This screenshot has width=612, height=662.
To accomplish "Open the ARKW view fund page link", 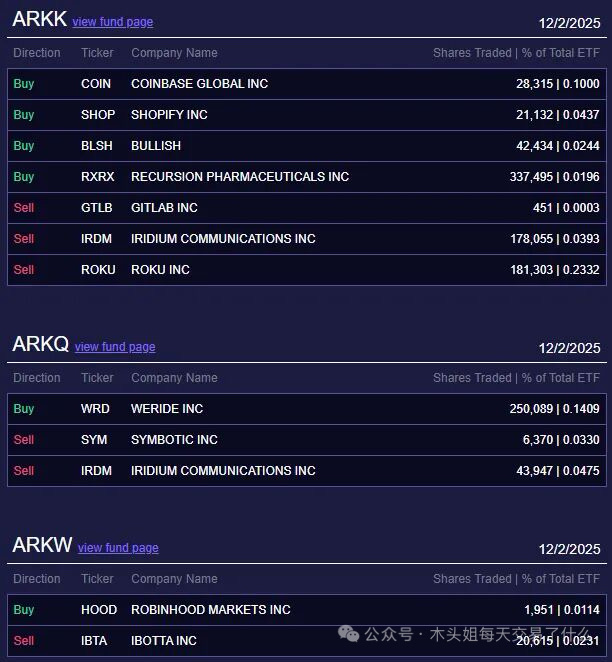I will pos(118,548).
